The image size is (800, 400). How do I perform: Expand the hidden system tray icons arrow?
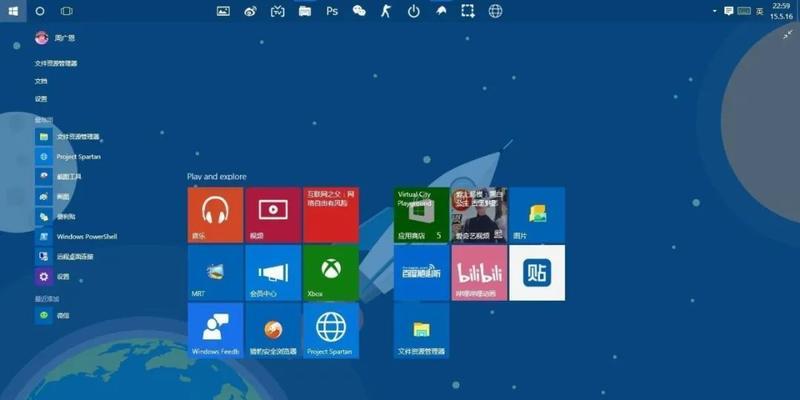click(715, 11)
